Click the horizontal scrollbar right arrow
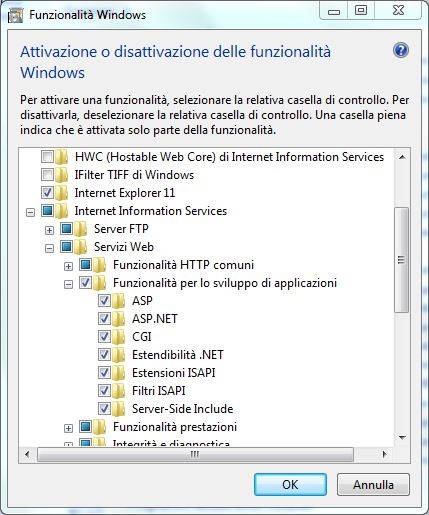 pos(384,454)
